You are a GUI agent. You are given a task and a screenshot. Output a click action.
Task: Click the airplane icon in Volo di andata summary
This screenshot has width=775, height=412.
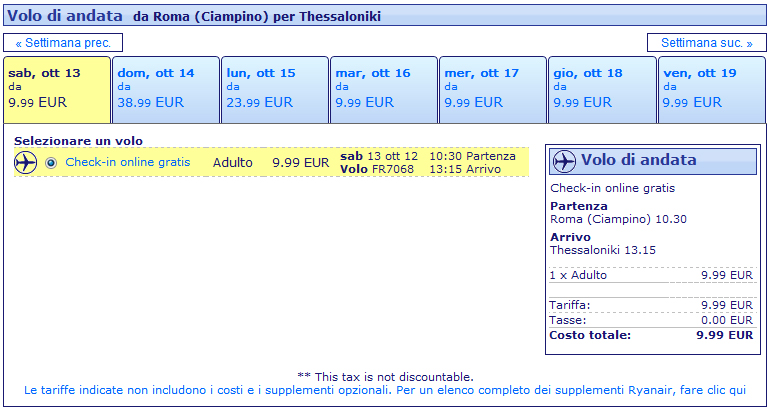click(x=564, y=161)
